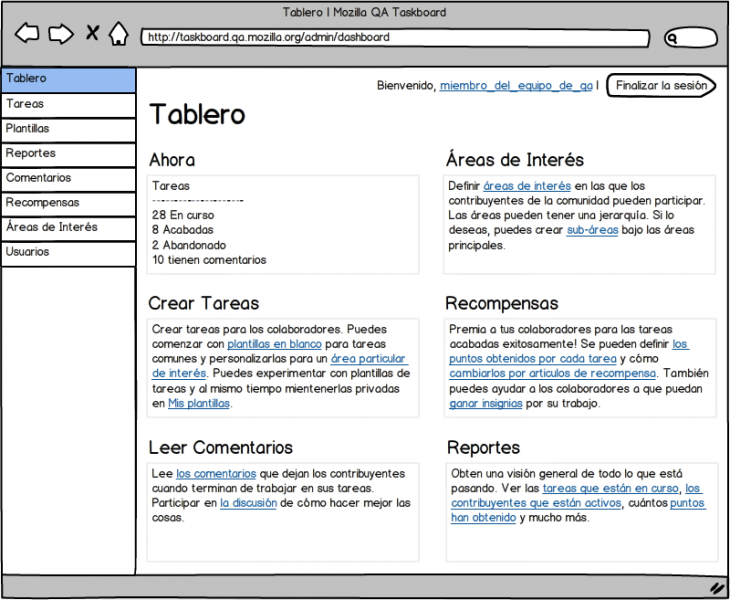Open tareas que están en curso link

610,488
